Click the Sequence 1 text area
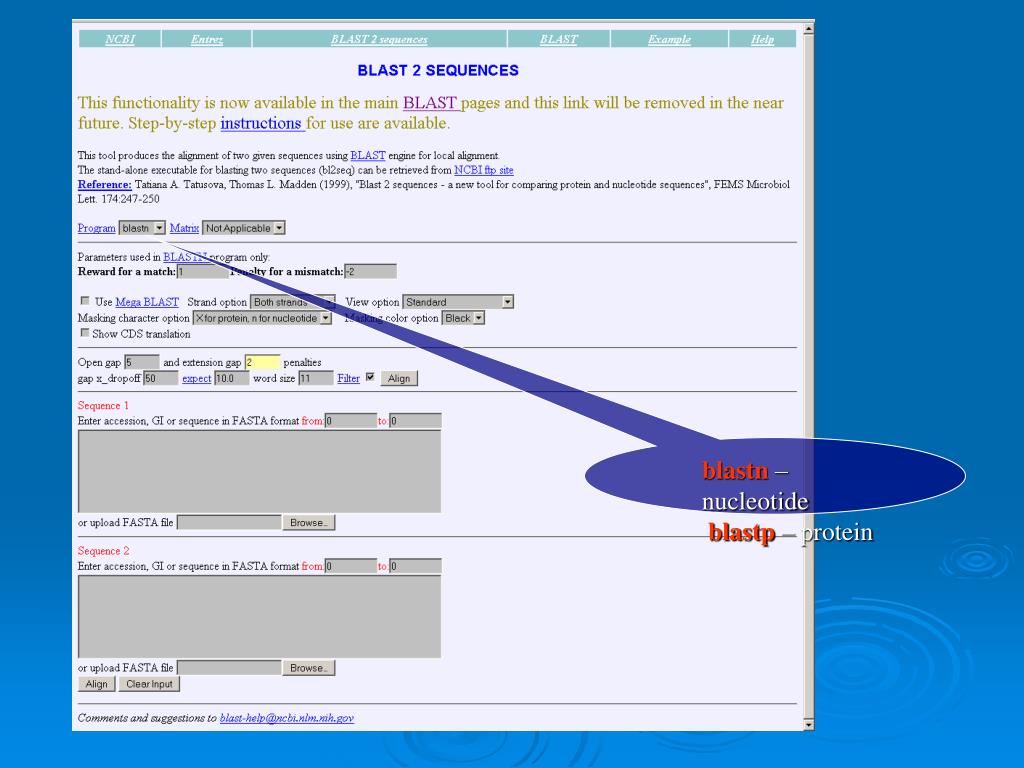The image size is (1024, 768). 259,472
